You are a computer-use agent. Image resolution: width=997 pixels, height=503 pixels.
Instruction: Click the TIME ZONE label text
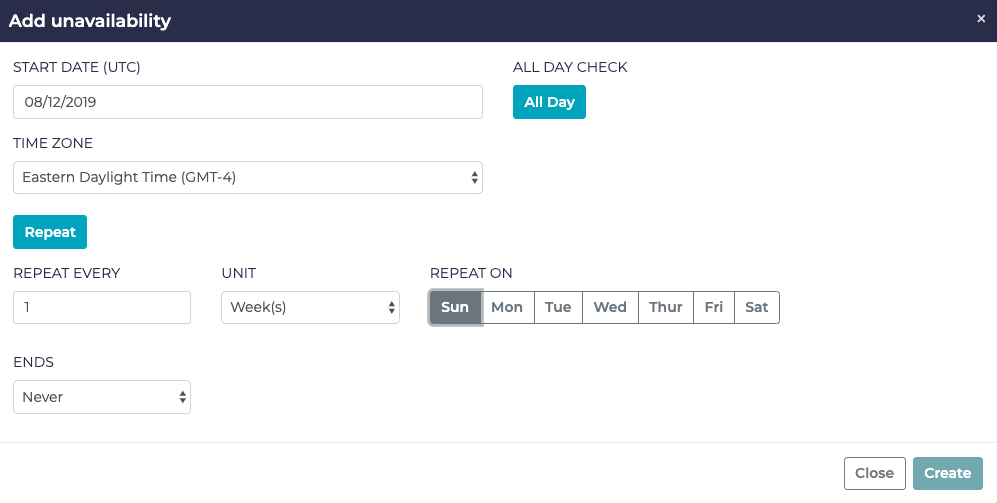[53, 143]
